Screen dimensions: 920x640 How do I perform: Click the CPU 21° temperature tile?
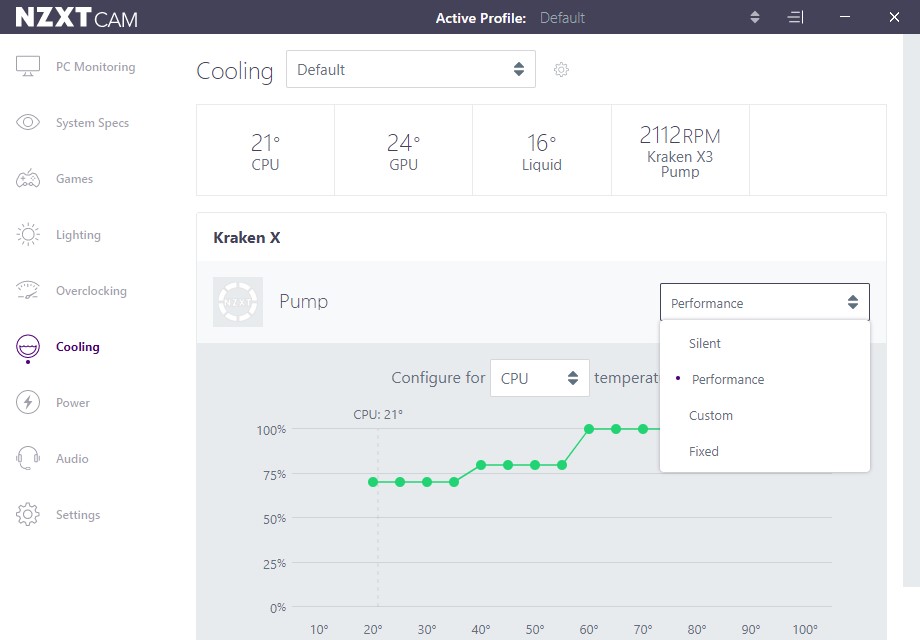[265, 150]
